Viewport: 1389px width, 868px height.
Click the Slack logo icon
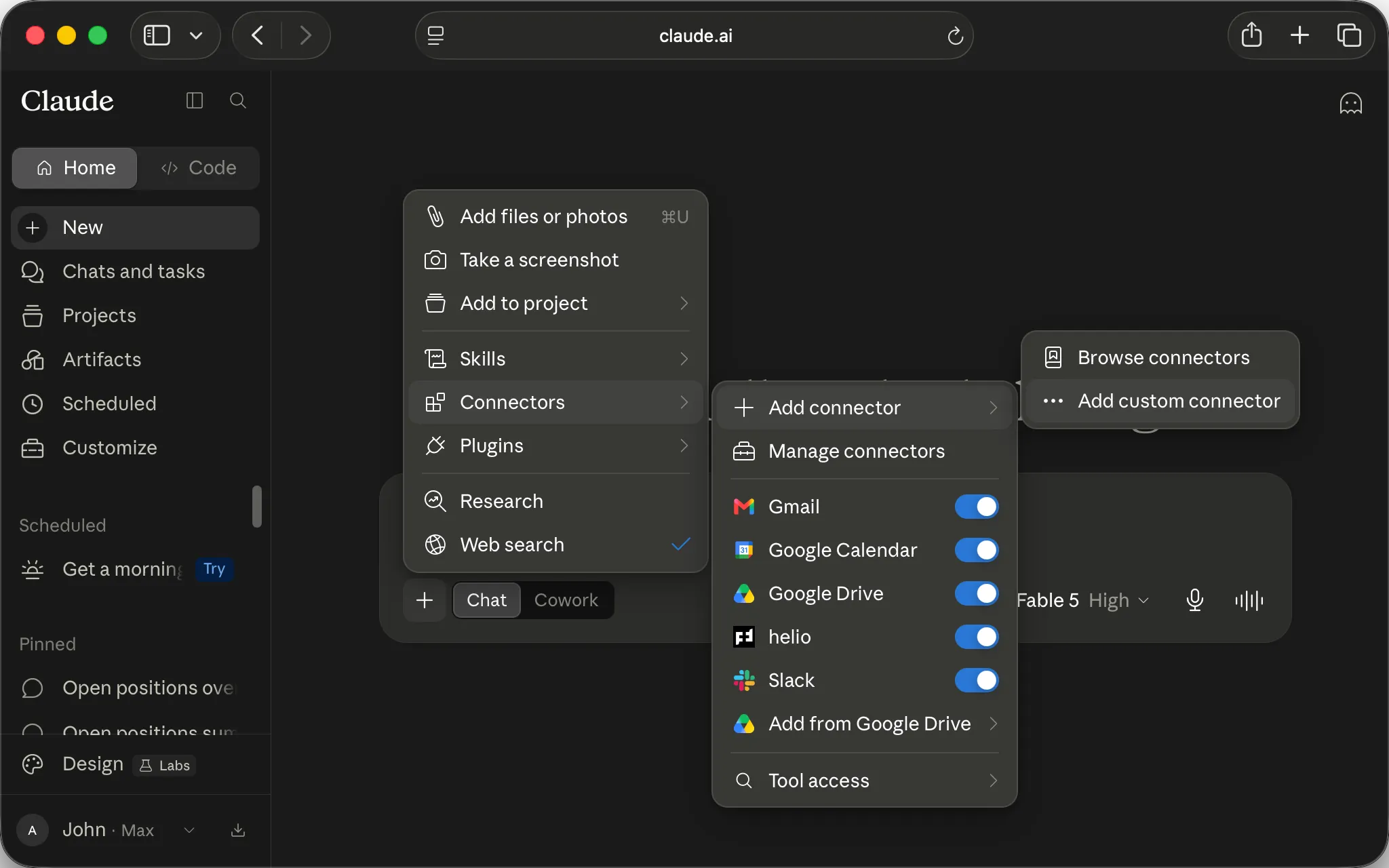(x=744, y=680)
